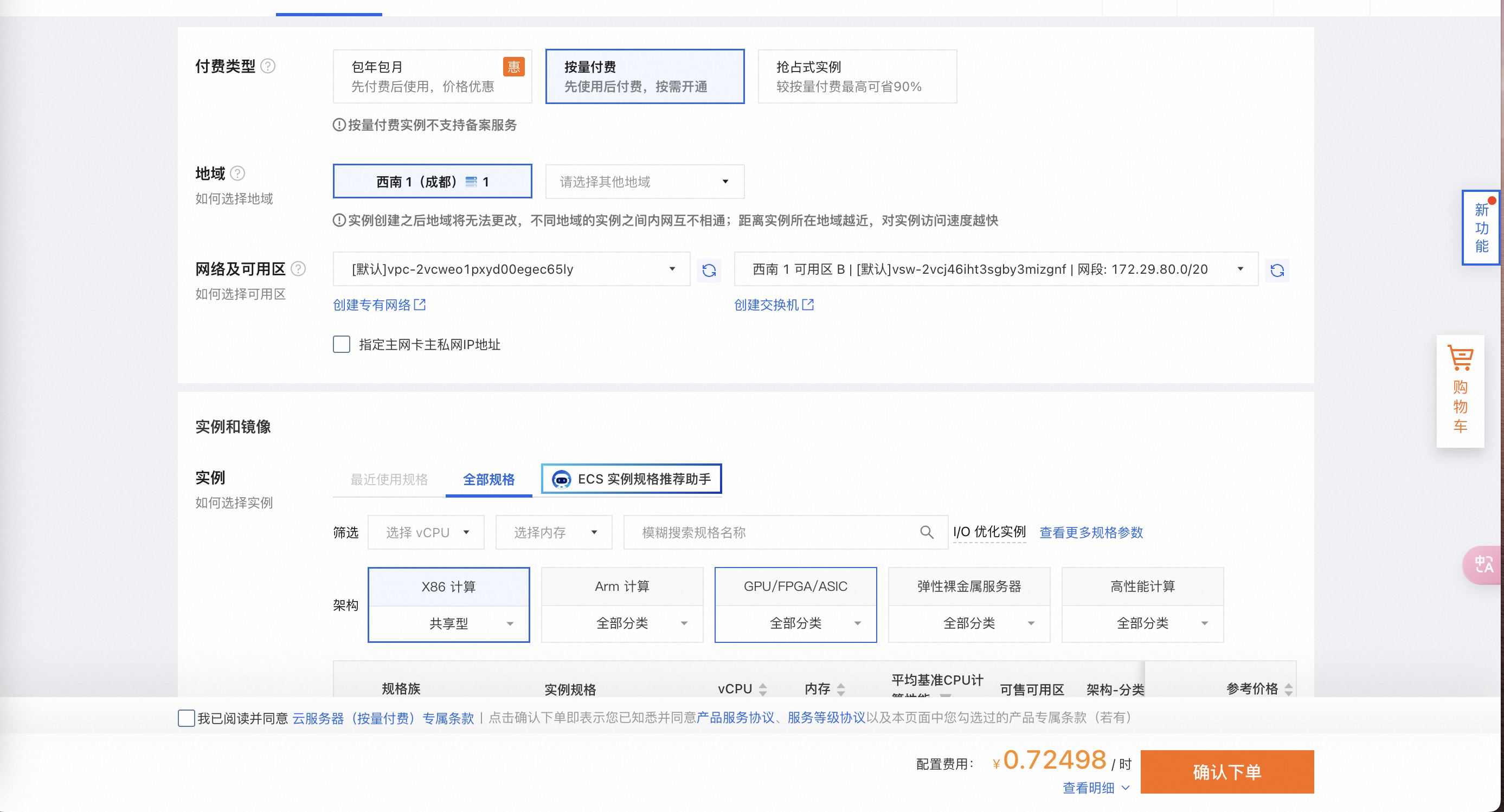
Task: Click the ECS assistant robot icon
Action: coord(562,479)
